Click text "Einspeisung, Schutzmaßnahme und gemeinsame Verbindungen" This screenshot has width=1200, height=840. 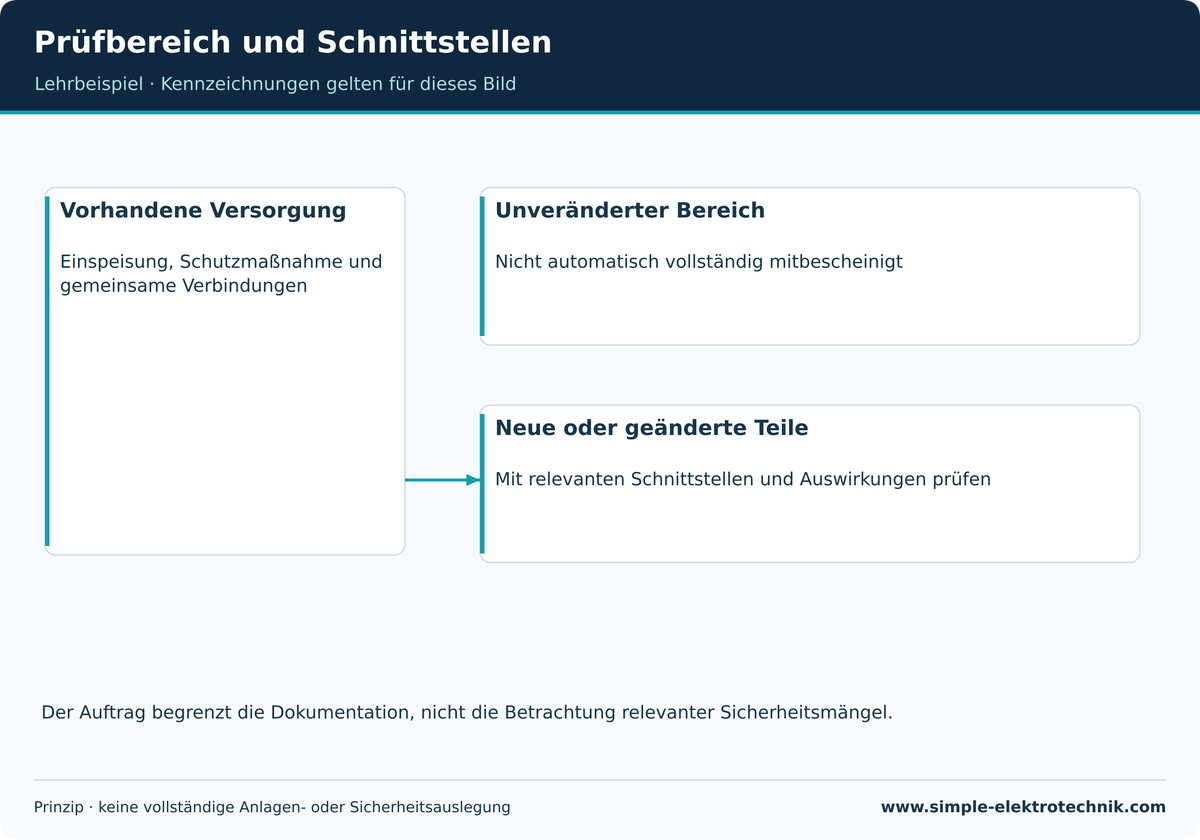[221, 274]
